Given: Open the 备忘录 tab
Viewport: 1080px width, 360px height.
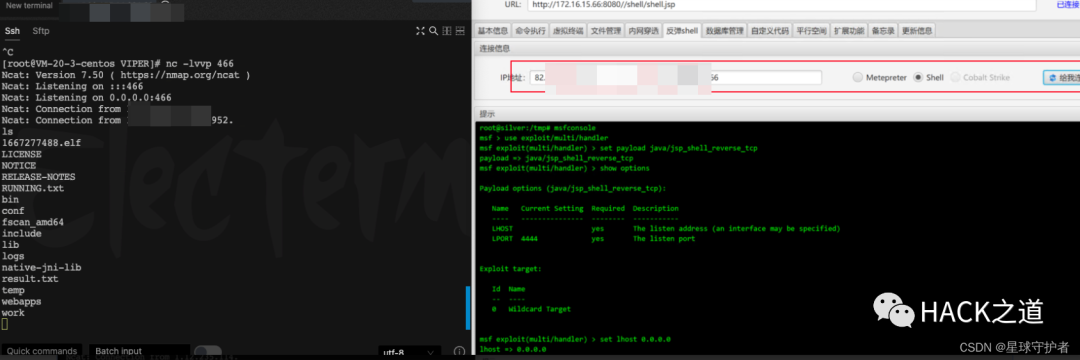Looking at the screenshot, I should click(x=883, y=30).
